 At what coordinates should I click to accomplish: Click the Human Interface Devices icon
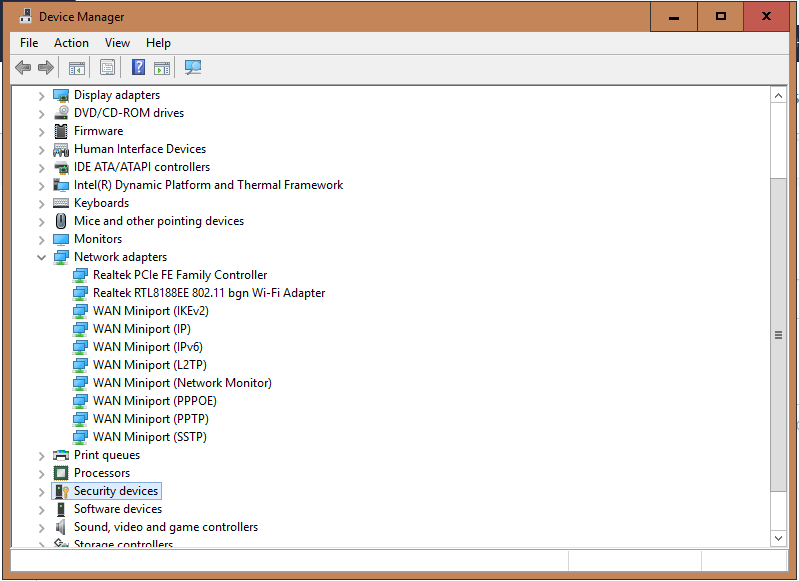pyautogui.click(x=61, y=149)
